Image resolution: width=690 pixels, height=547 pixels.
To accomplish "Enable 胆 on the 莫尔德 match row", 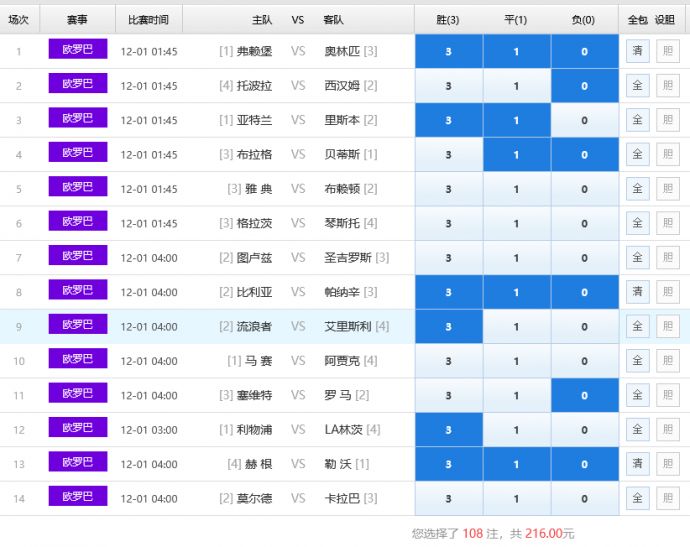I will 667,498.
